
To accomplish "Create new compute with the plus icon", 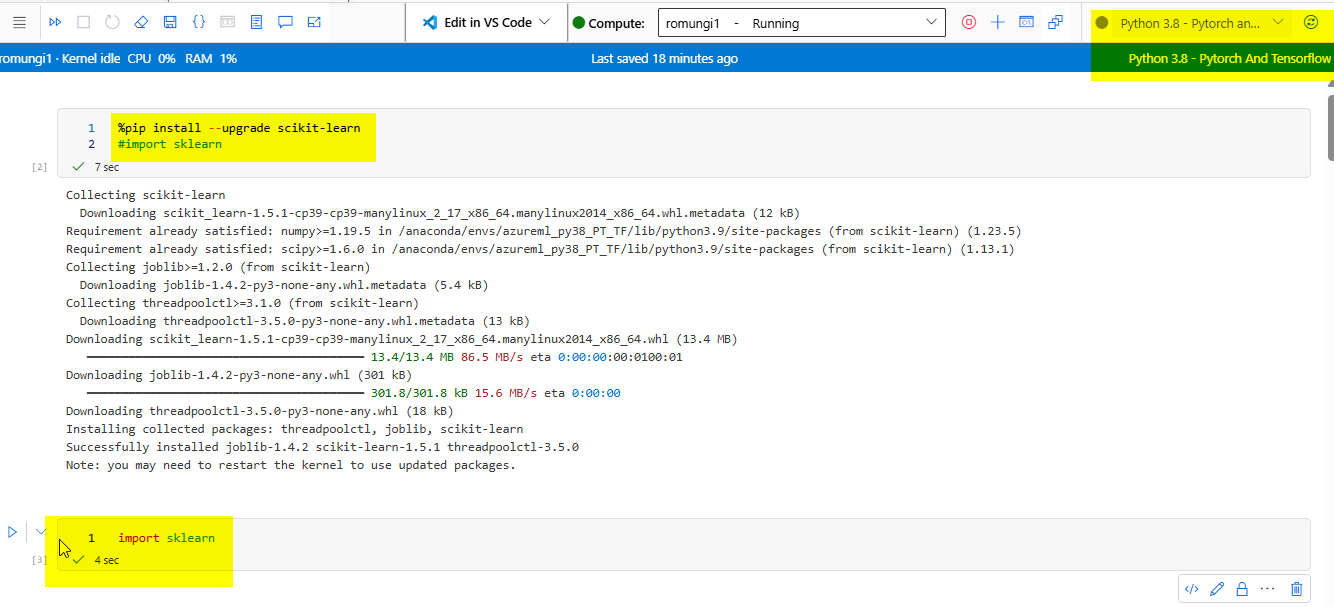I will tap(997, 22).
